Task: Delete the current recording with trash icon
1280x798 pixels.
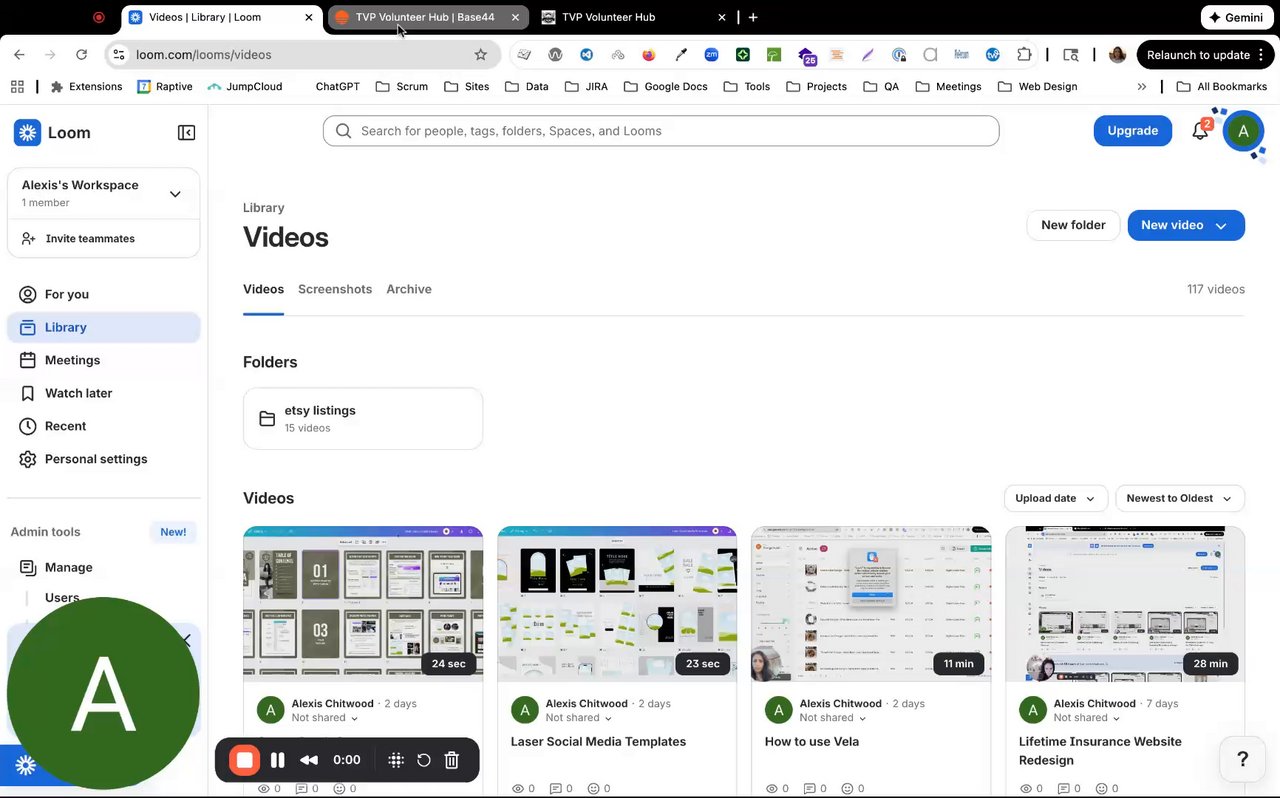Action: pyautogui.click(x=452, y=760)
